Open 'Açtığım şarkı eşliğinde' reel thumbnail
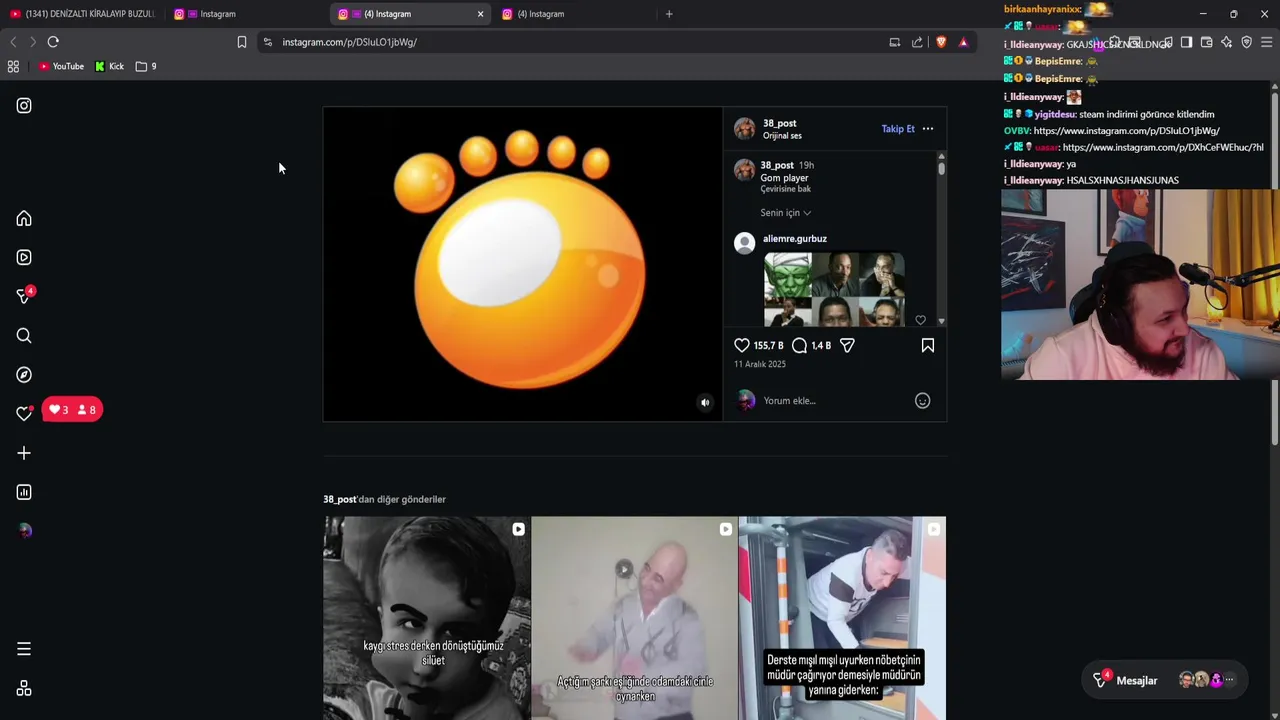Viewport: 1280px width, 720px height. [635, 618]
